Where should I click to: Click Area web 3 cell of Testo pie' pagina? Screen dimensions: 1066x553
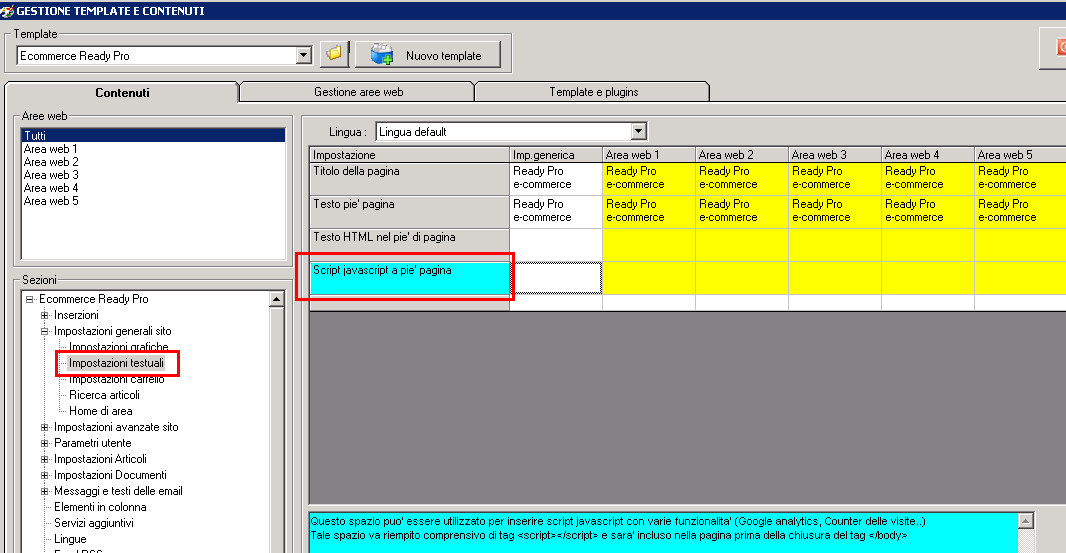tap(835, 212)
